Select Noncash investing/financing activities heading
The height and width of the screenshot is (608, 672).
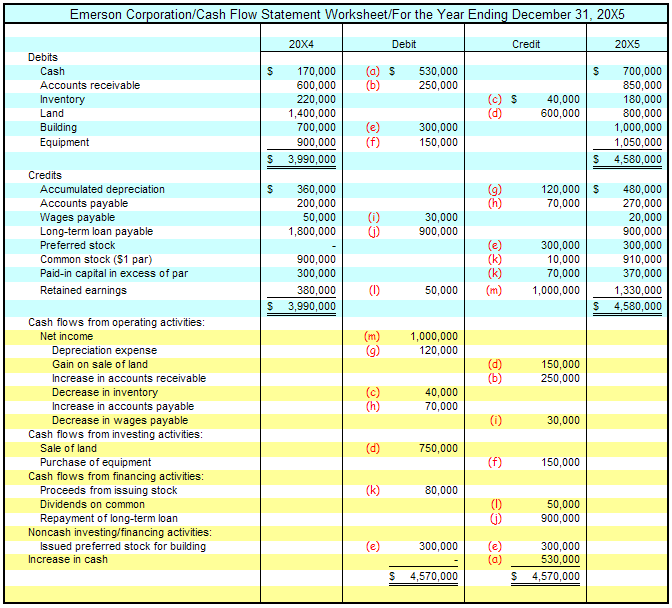pyautogui.click(x=120, y=532)
